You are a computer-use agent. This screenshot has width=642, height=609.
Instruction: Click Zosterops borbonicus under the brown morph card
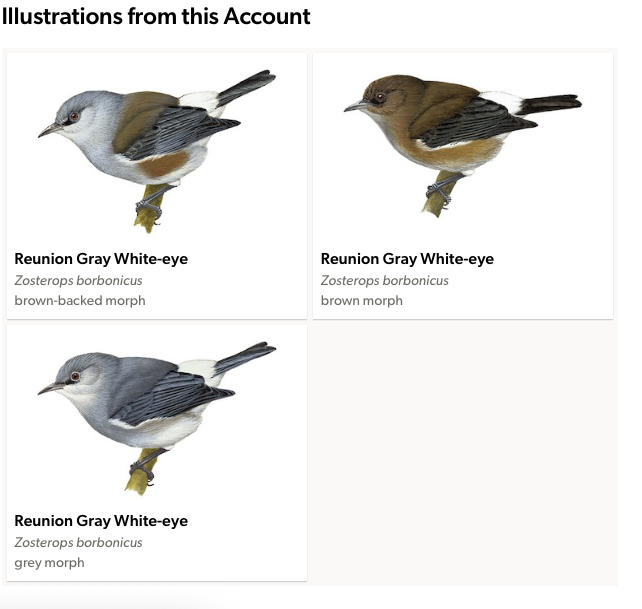pyautogui.click(x=384, y=281)
